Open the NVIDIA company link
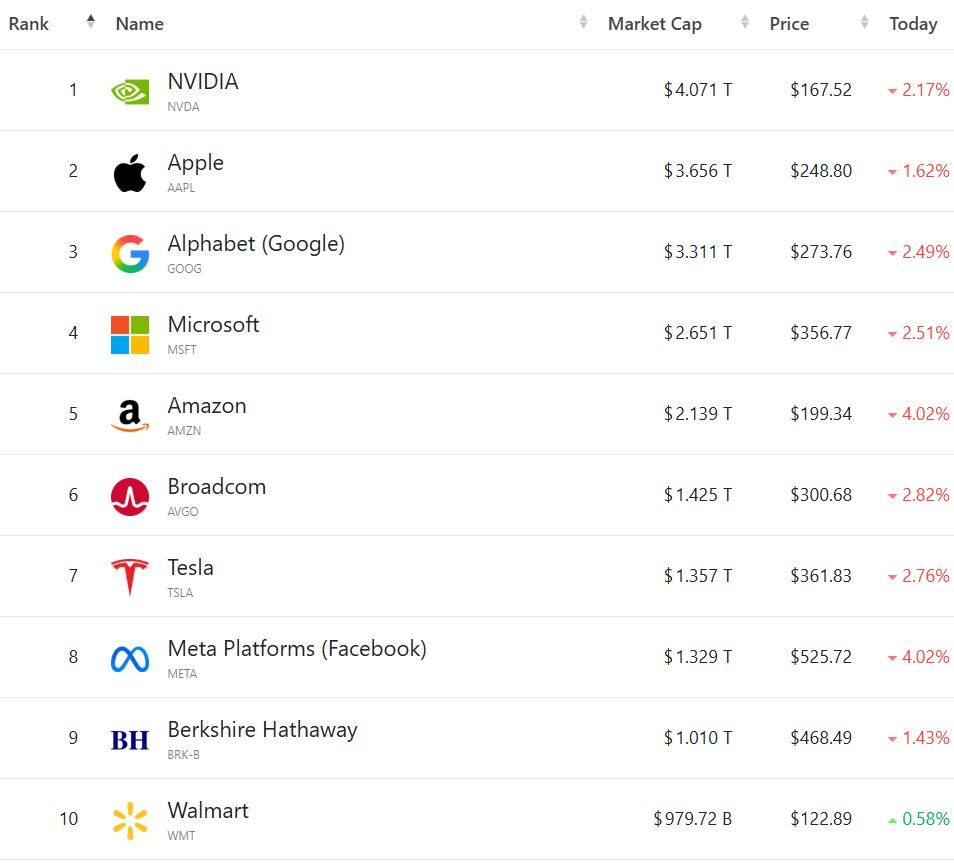The image size is (954, 864). (203, 82)
